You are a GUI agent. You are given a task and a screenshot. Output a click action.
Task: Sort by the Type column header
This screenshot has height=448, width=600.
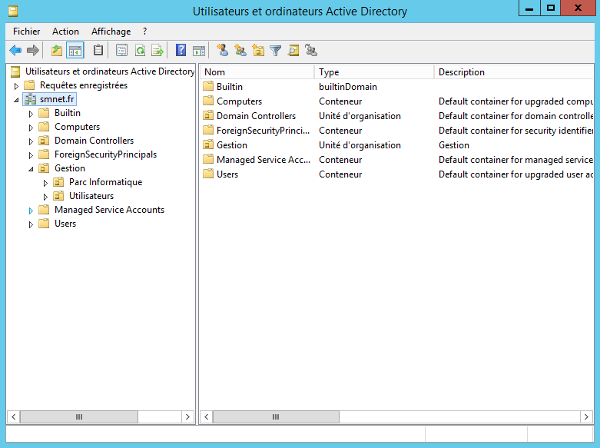pyautogui.click(x=374, y=72)
